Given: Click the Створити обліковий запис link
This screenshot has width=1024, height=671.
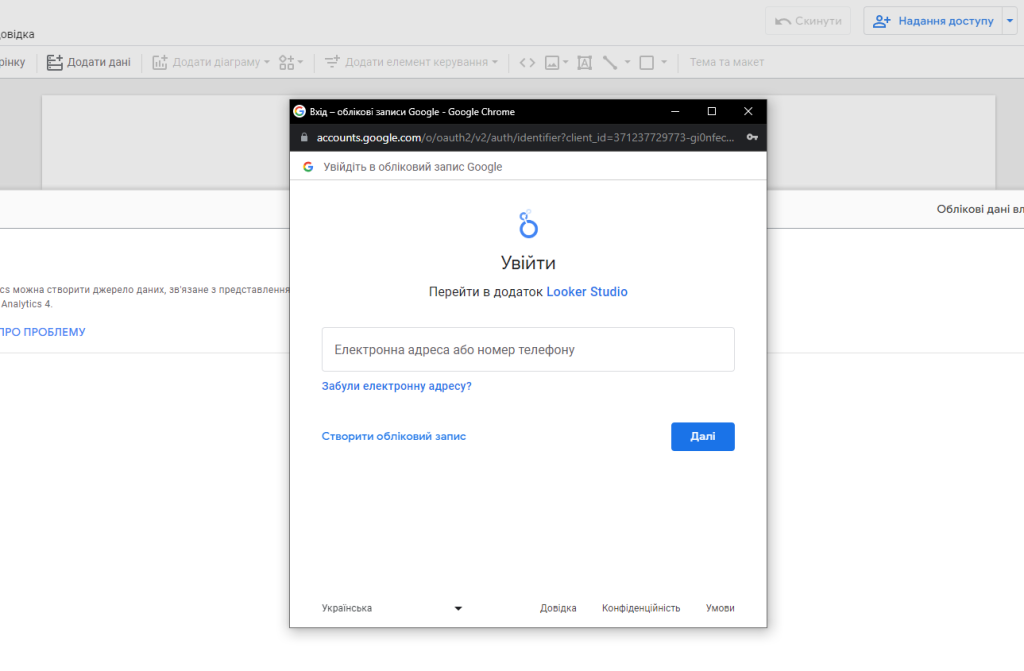Looking at the screenshot, I should click(393, 436).
